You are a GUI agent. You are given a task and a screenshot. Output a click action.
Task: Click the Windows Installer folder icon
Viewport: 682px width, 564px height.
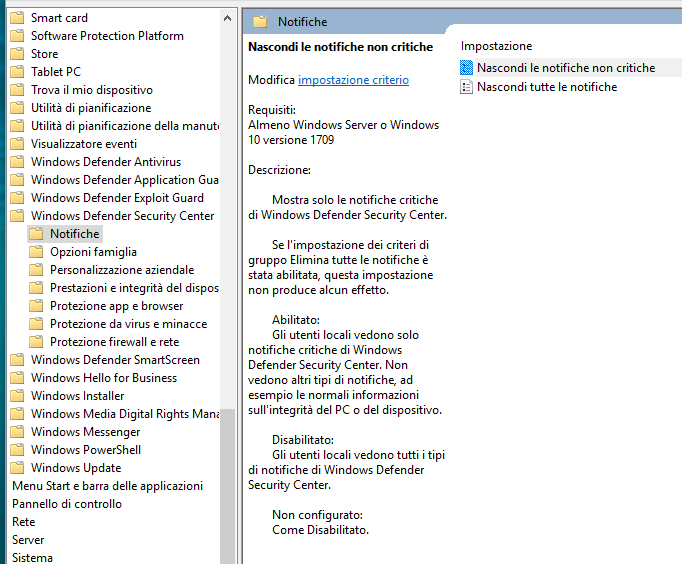[x=17, y=396]
